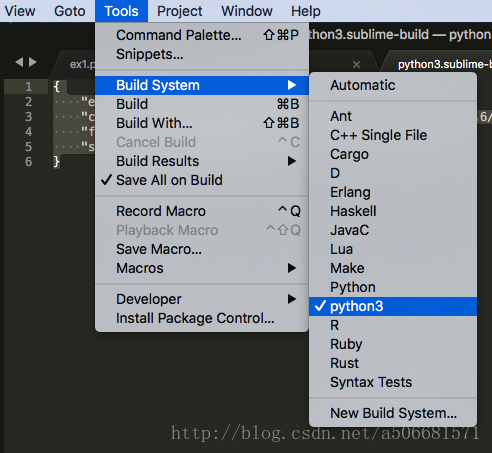Click the right tab navigation arrow
The width and height of the screenshot is (492, 453).
coord(33,62)
